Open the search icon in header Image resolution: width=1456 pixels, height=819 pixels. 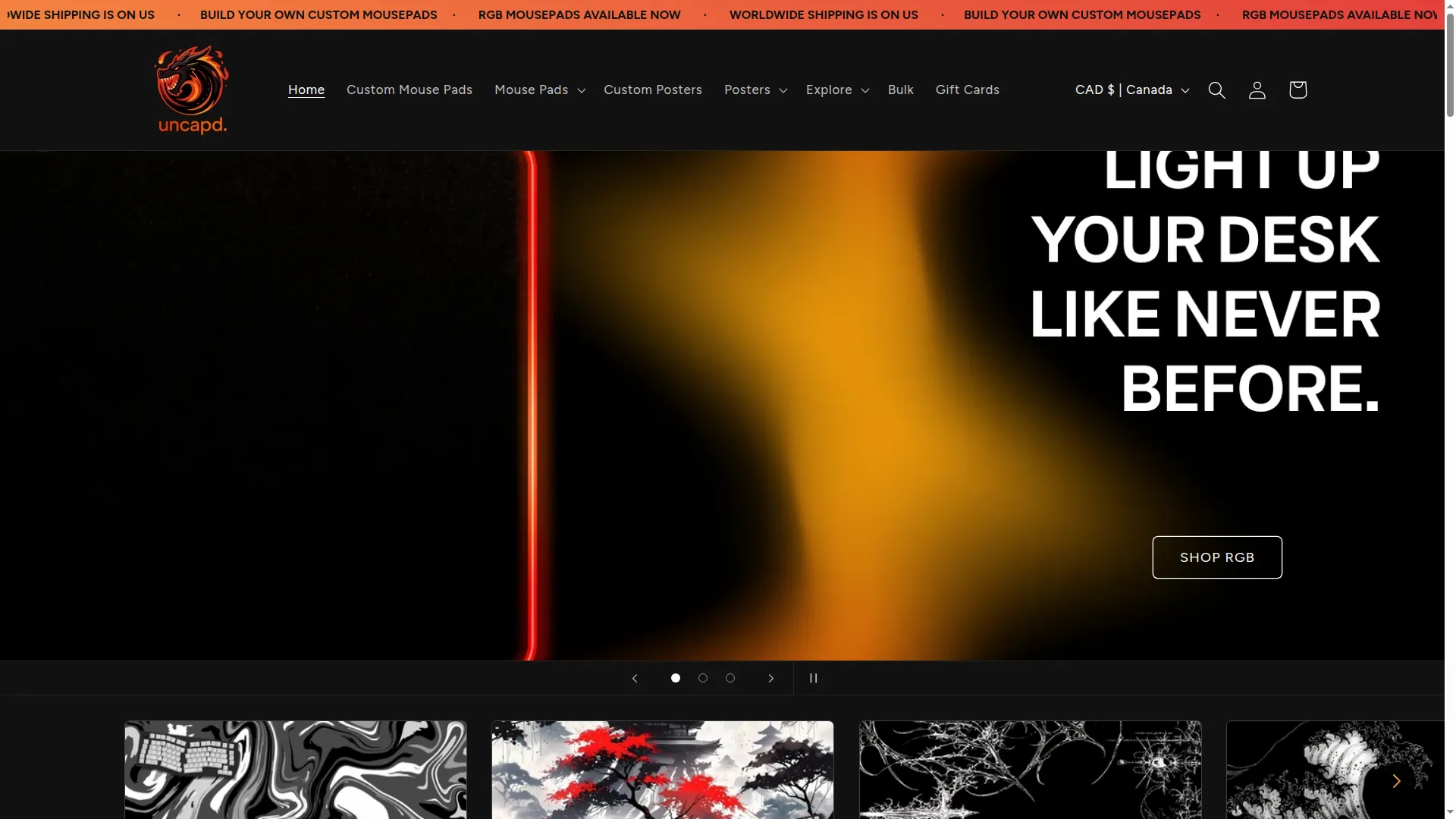pos(1216,90)
